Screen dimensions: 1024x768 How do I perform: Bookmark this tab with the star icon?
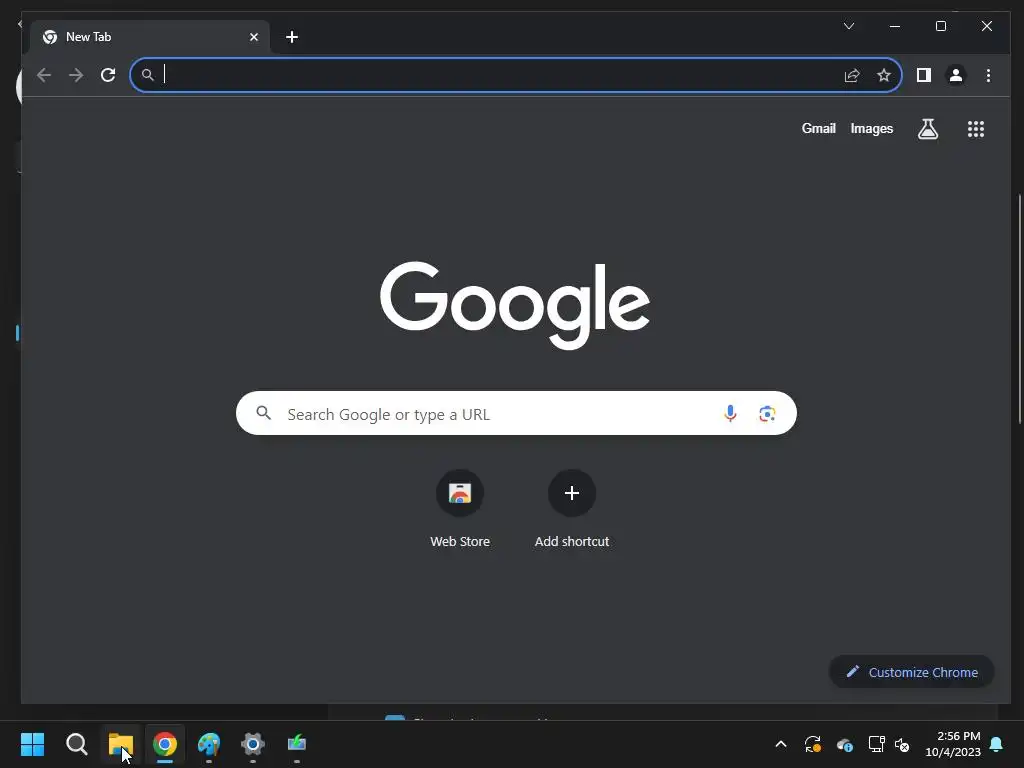point(884,75)
